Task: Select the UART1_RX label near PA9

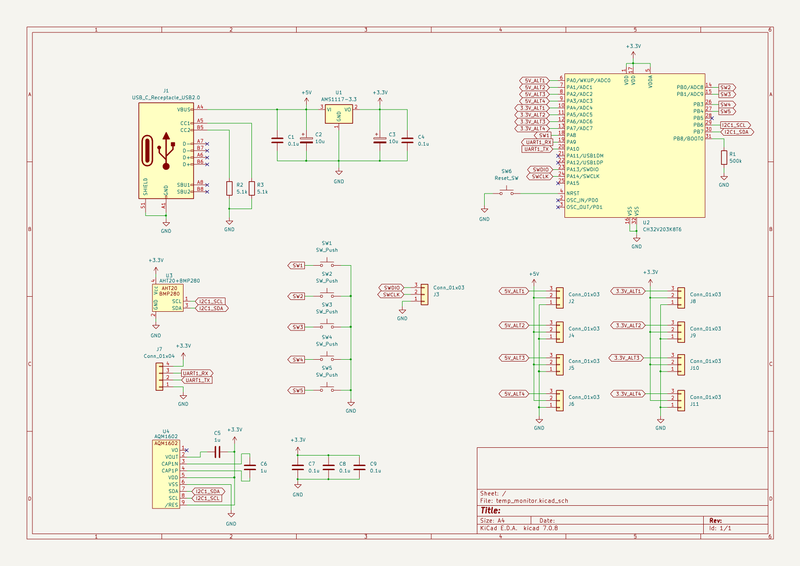Action: pyautogui.click(x=537, y=142)
